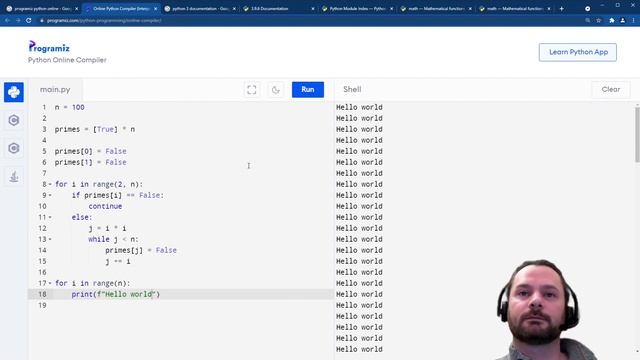
Task: Open the Chrome three-dot menu
Action: [x=633, y=20]
